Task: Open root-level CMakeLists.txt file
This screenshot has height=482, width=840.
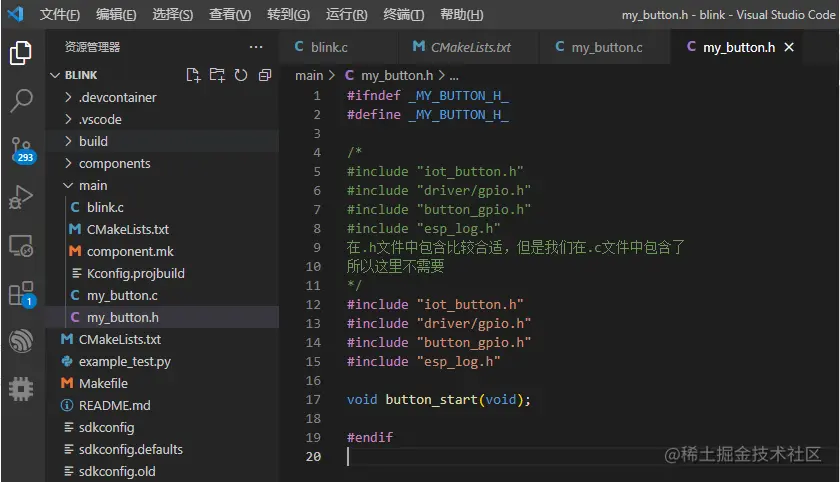Action: 162,339
